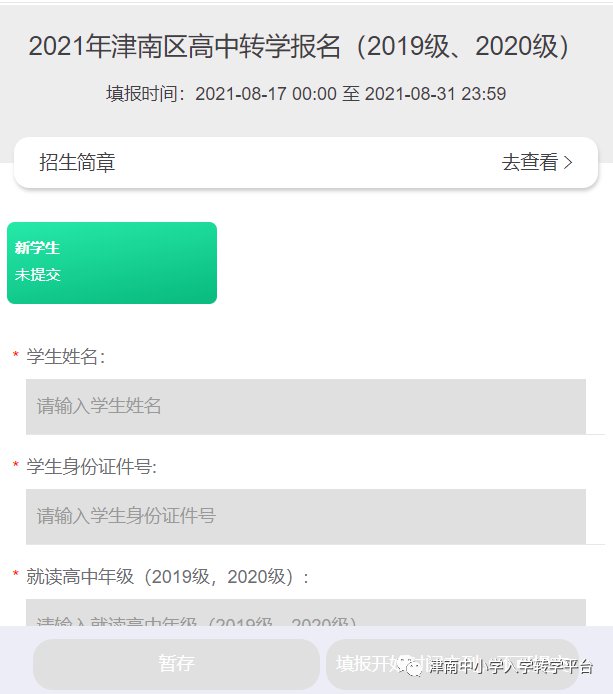Focus the 请输入学生身份证件号 input field
This screenshot has height=694, width=613.
(305, 516)
